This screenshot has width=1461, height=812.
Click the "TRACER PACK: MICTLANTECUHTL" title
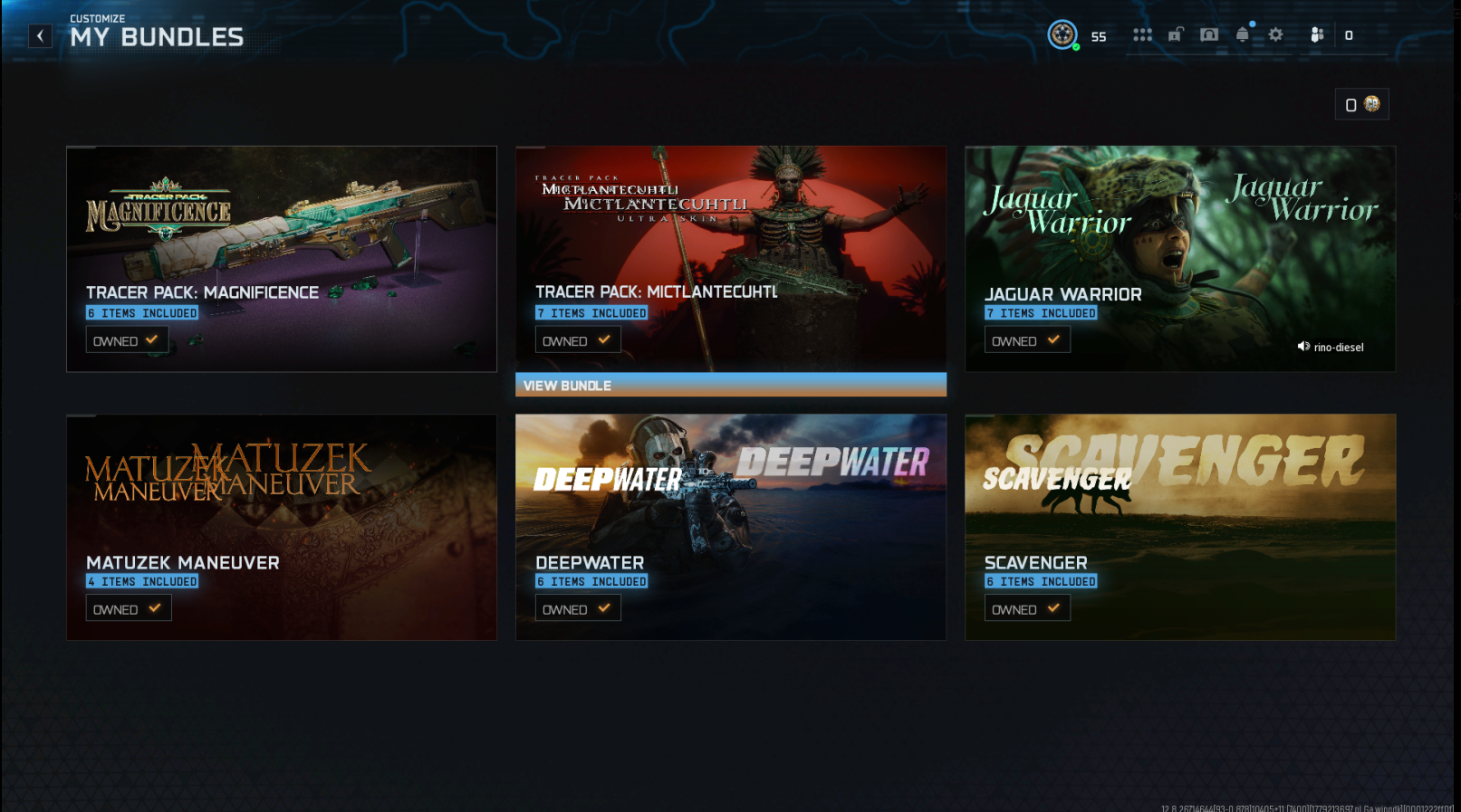pos(657,291)
